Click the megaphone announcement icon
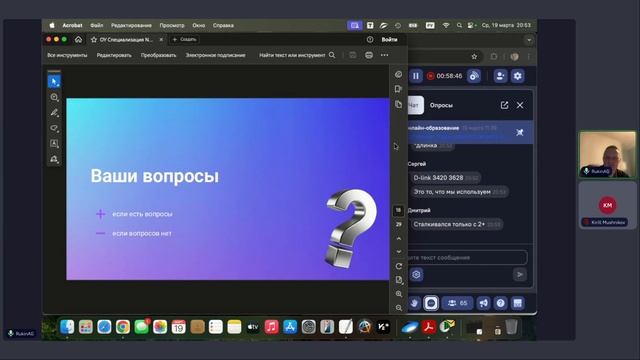The width and height of the screenshot is (640, 360). coord(483,303)
